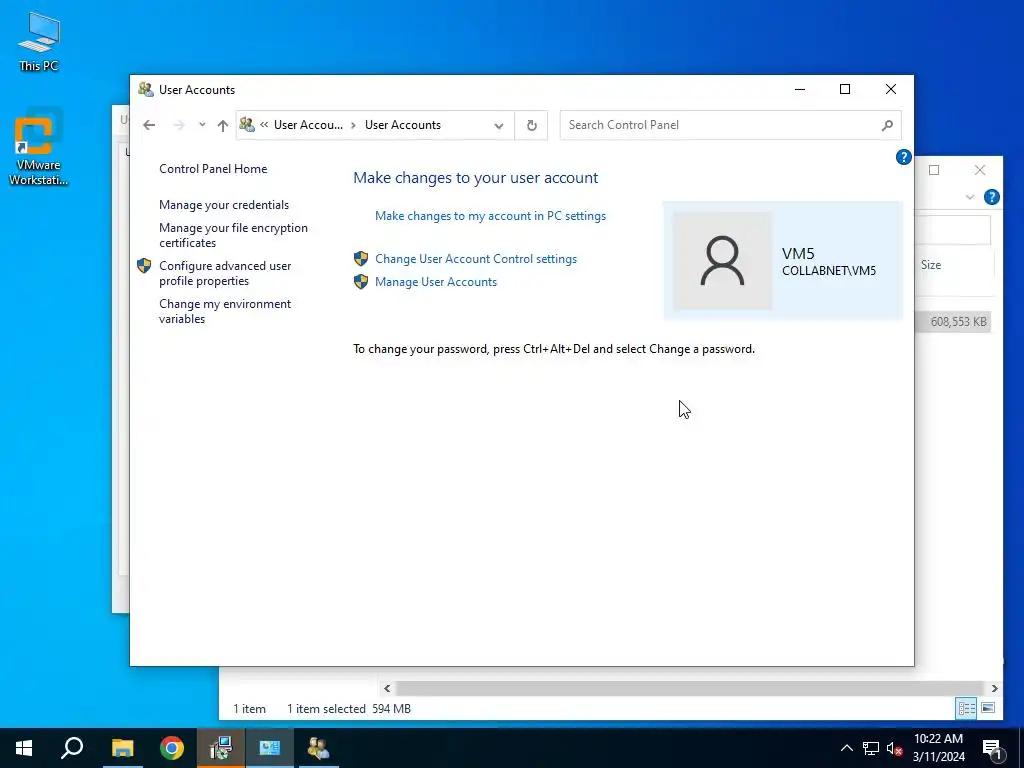The image size is (1024, 768).
Task: Select the 608,553 KB file size cell
Action: pyautogui.click(x=958, y=321)
